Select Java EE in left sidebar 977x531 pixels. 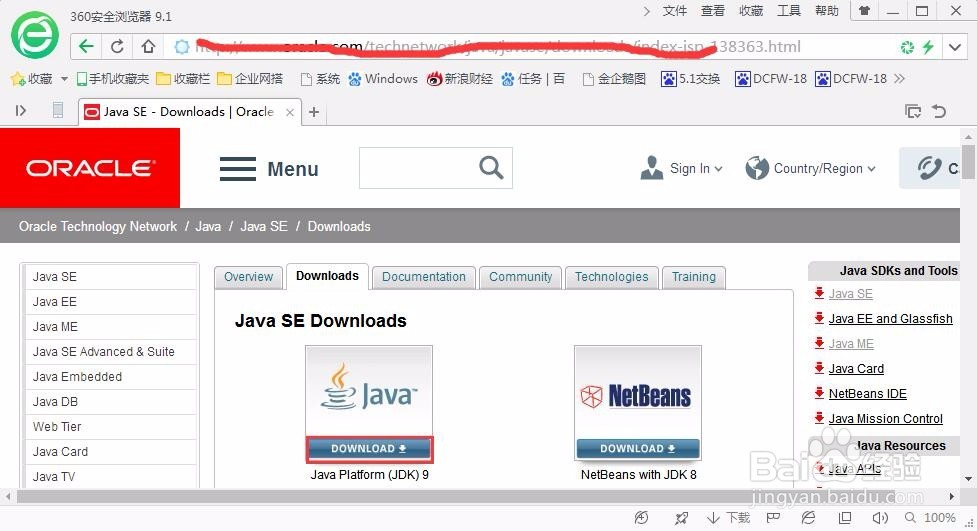click(110, 302)
